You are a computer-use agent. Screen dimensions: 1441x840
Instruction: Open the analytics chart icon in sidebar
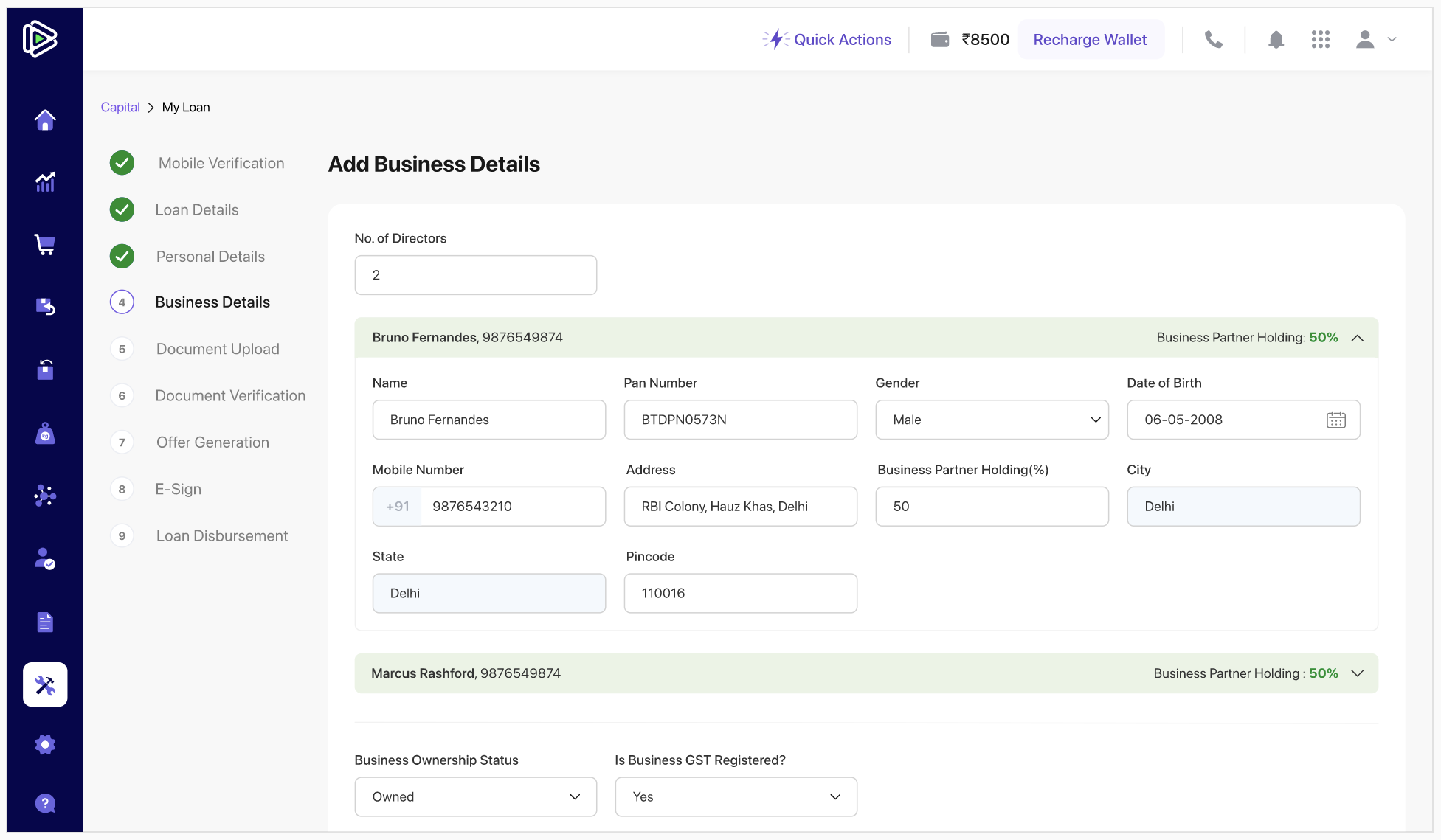click(x=45, y=181)
